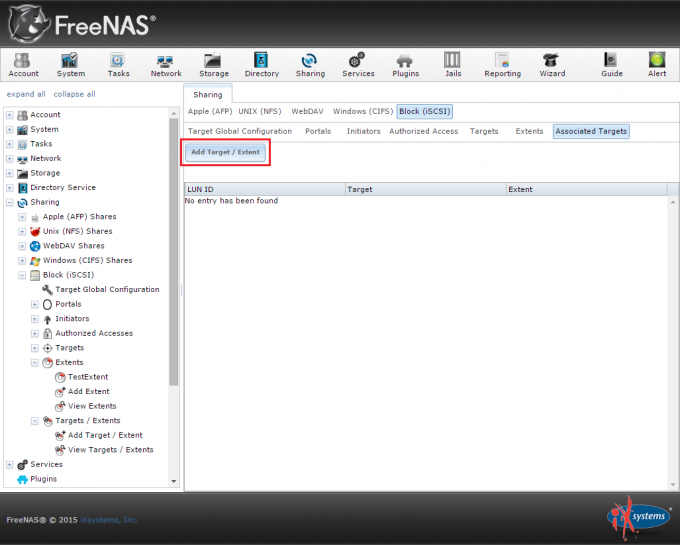
Task: Switch to the Apple (AFP) tab
Action: click(210, 111)
